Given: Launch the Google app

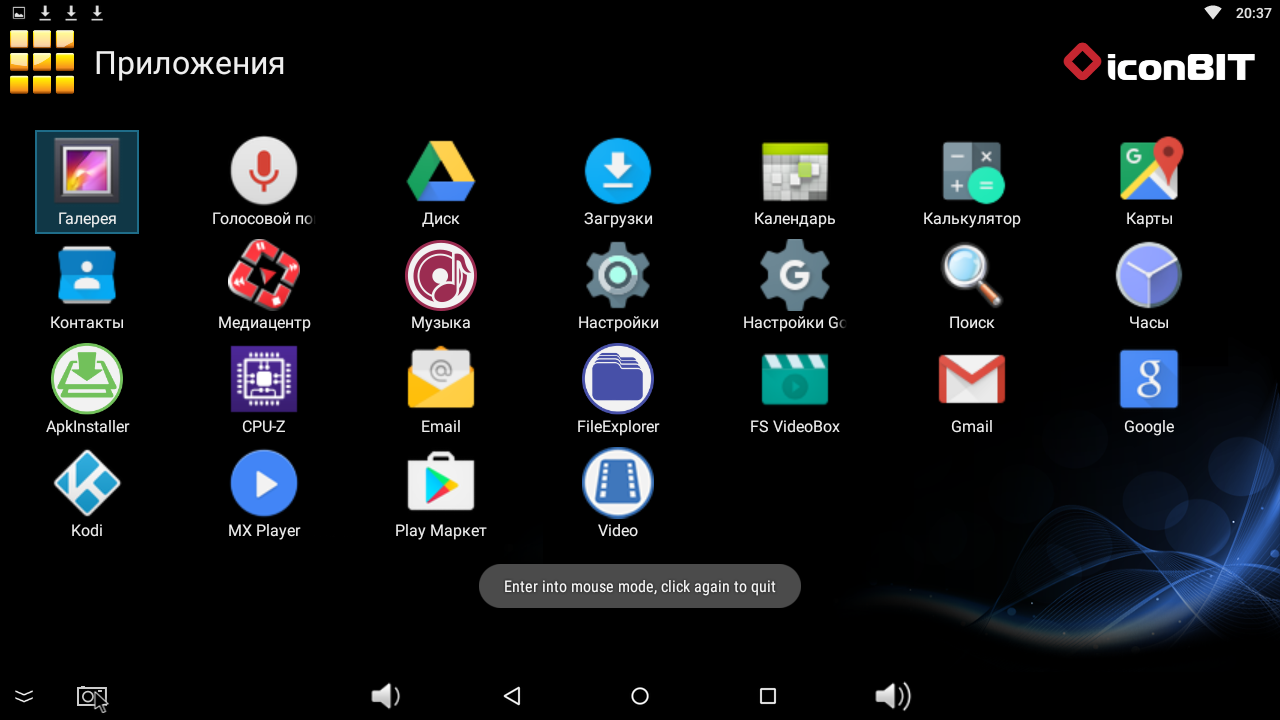Looking at the screenshot, I should 1149,390.
